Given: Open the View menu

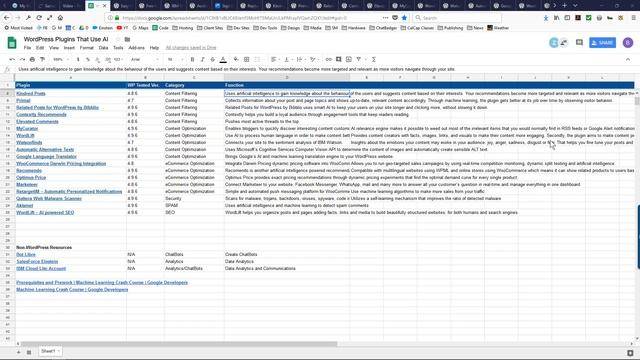Looking at the screenshot, I should click(x=54, y=48).
